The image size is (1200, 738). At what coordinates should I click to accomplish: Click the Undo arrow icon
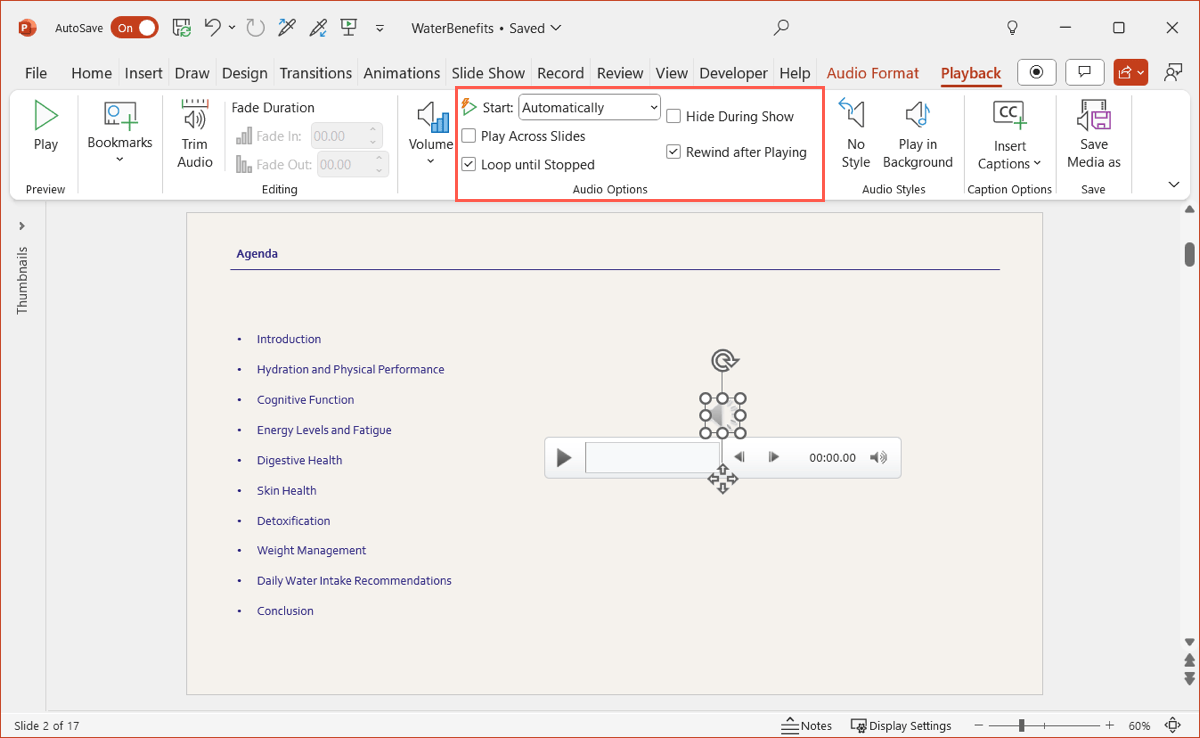pos(212,28)
